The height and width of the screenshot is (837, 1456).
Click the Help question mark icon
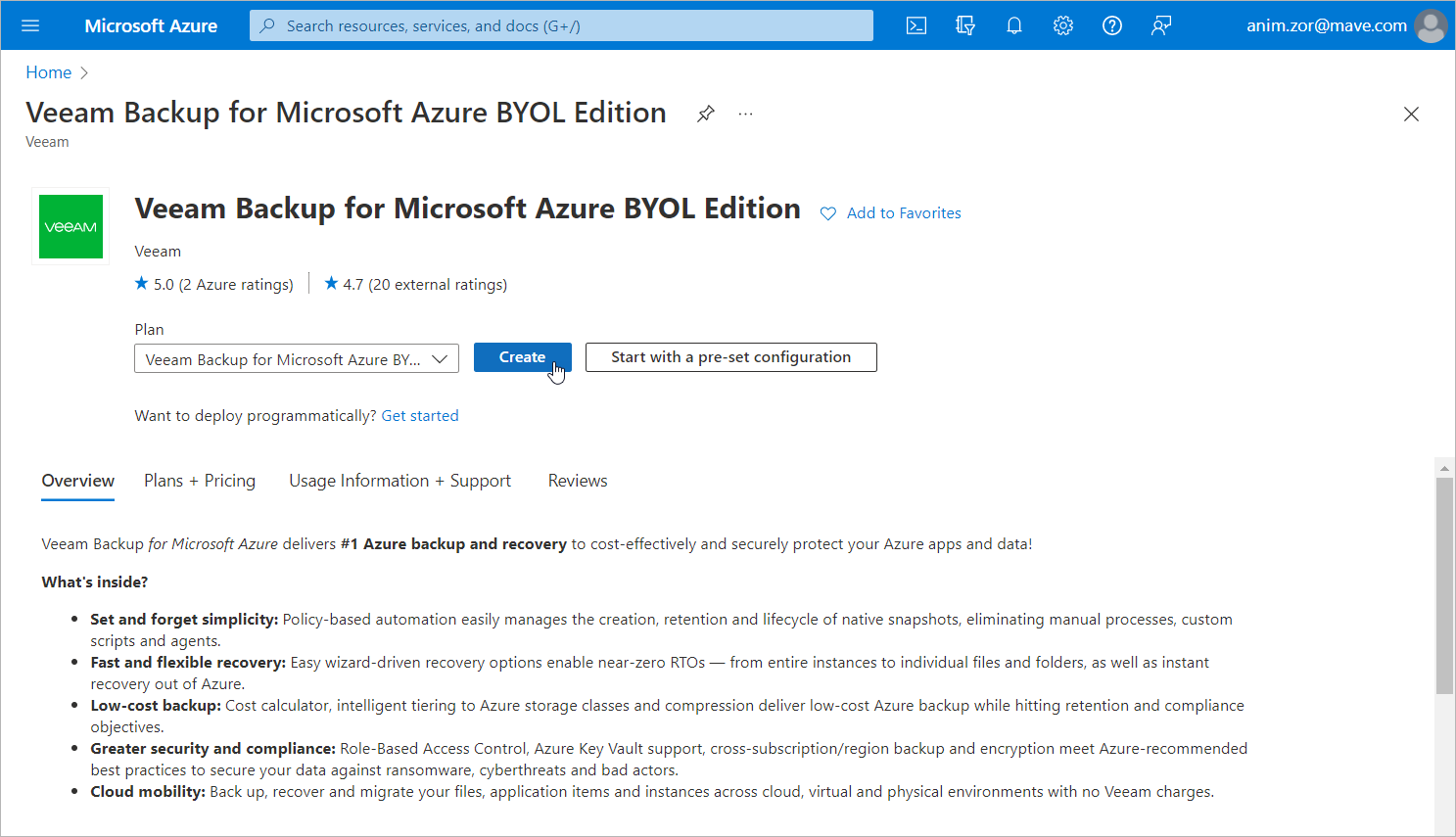point(1112,25)
